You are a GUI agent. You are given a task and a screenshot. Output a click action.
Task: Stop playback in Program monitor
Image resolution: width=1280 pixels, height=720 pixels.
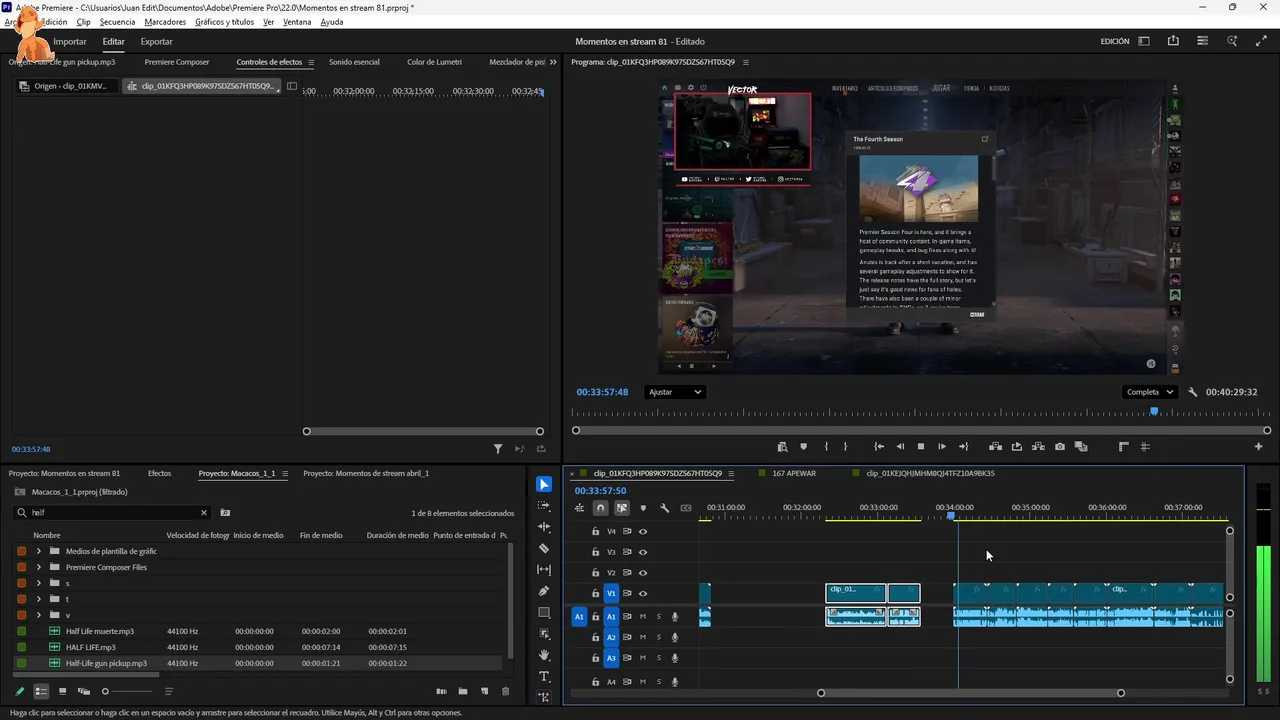(921, 447)
